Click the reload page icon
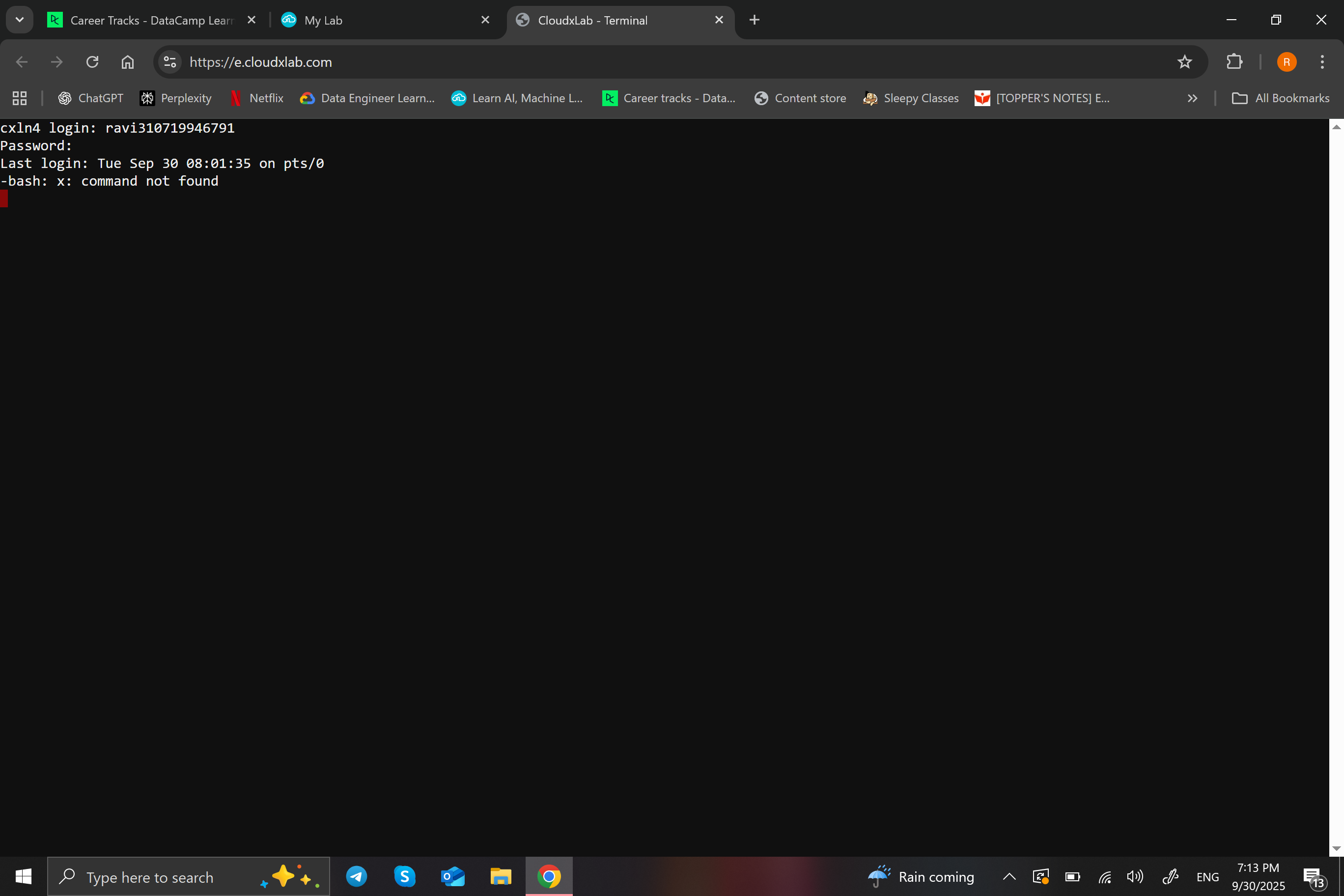The image size is (1344, 896). (x=92, y=62)
